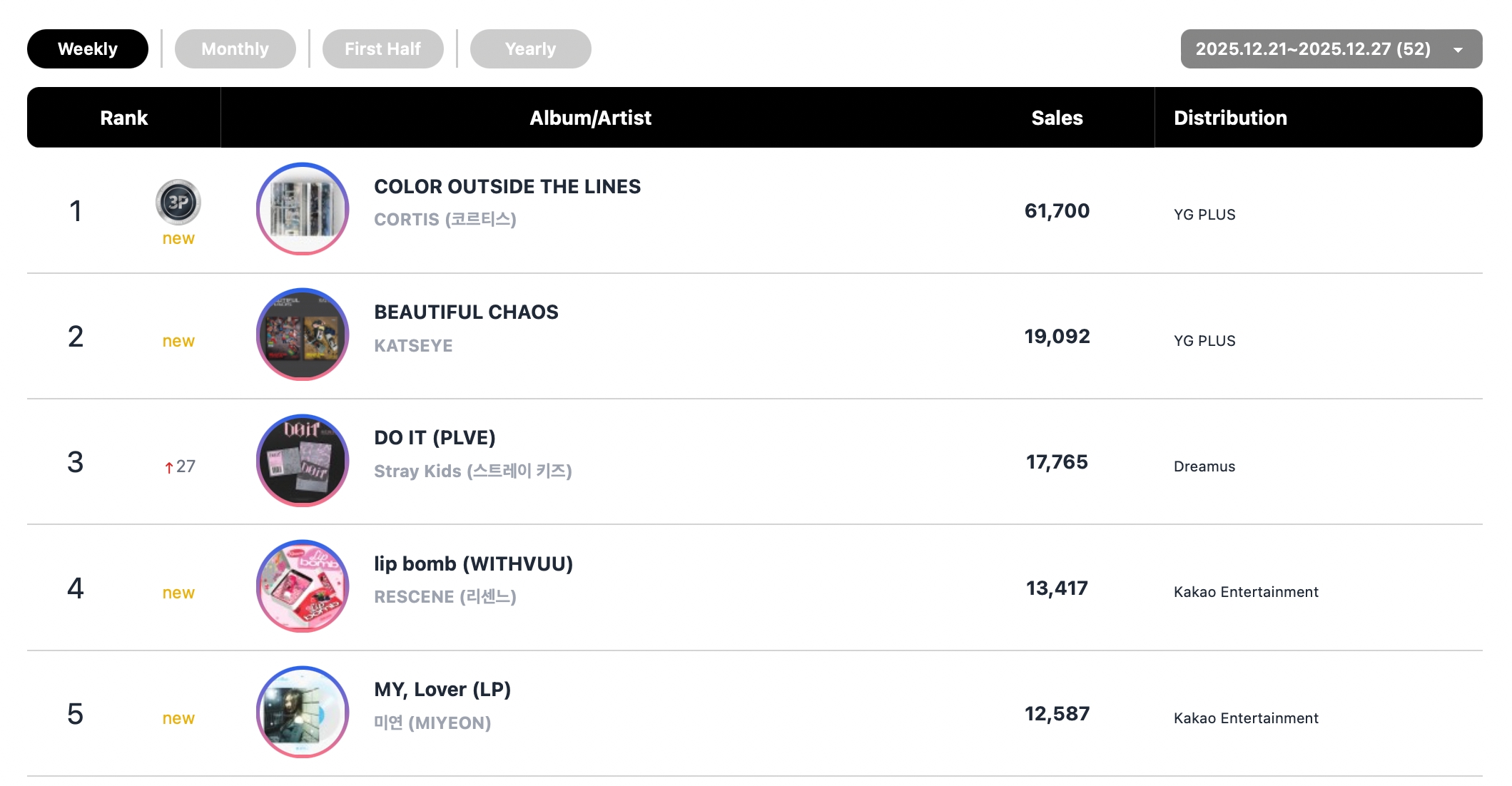
Task: Click the KATSEYE artist name
Action: pyautogui.click(x=413, y=346)
